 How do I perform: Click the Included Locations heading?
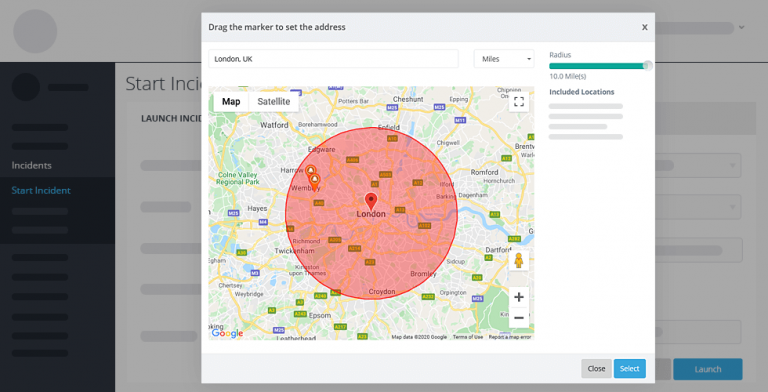point(581,92)
